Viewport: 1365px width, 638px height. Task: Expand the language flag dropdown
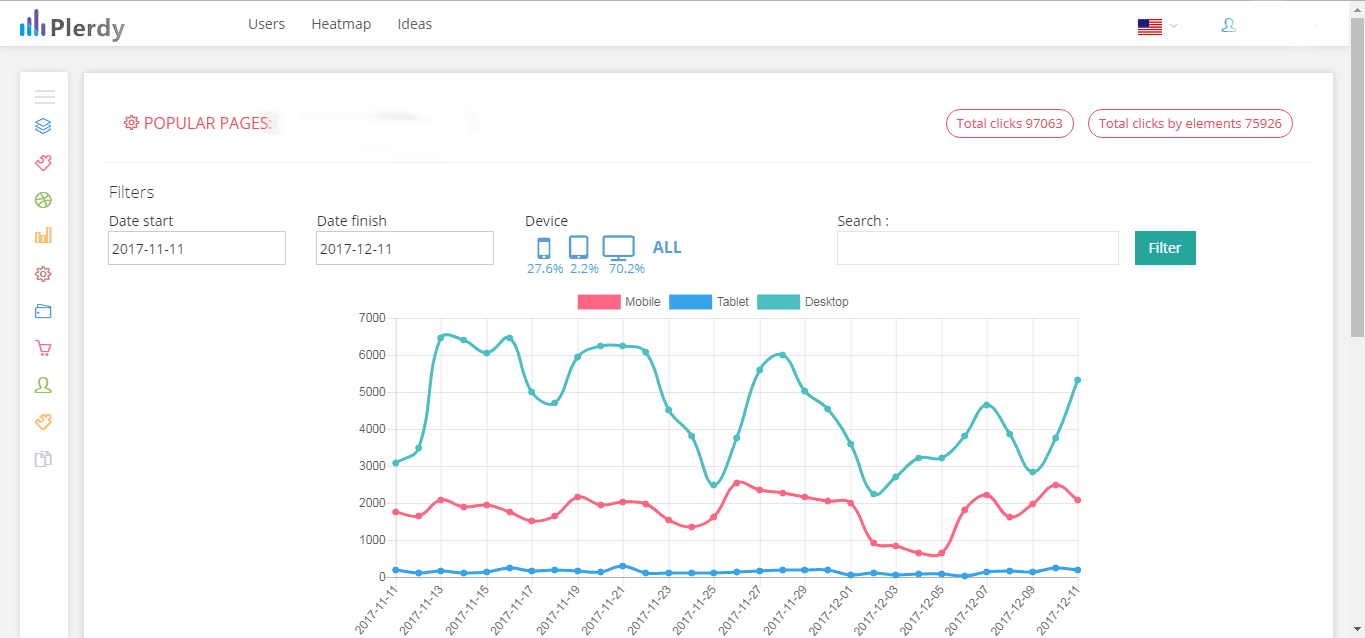pos(1157,27)
